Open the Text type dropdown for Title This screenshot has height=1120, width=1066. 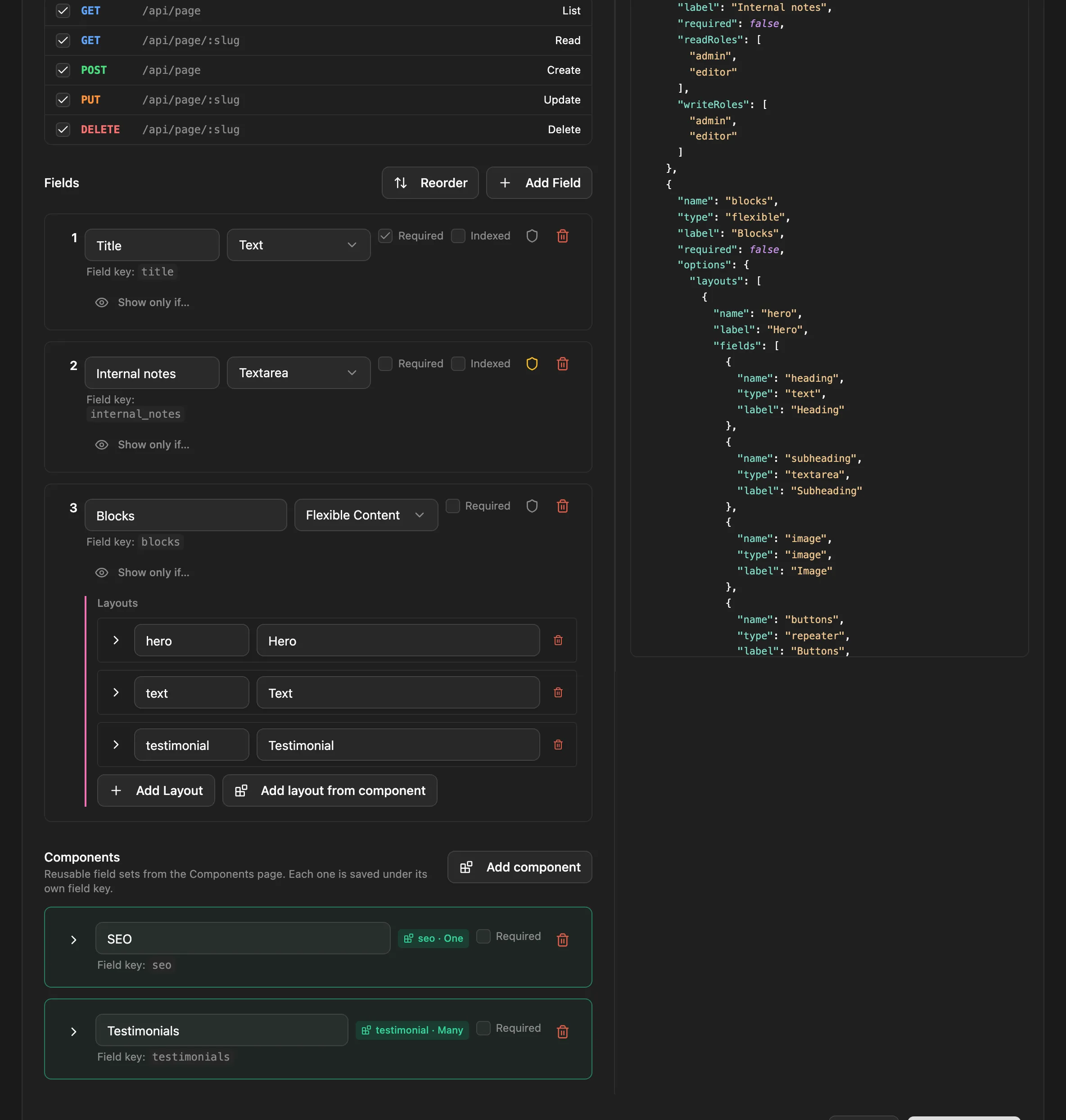click(298, 245)
